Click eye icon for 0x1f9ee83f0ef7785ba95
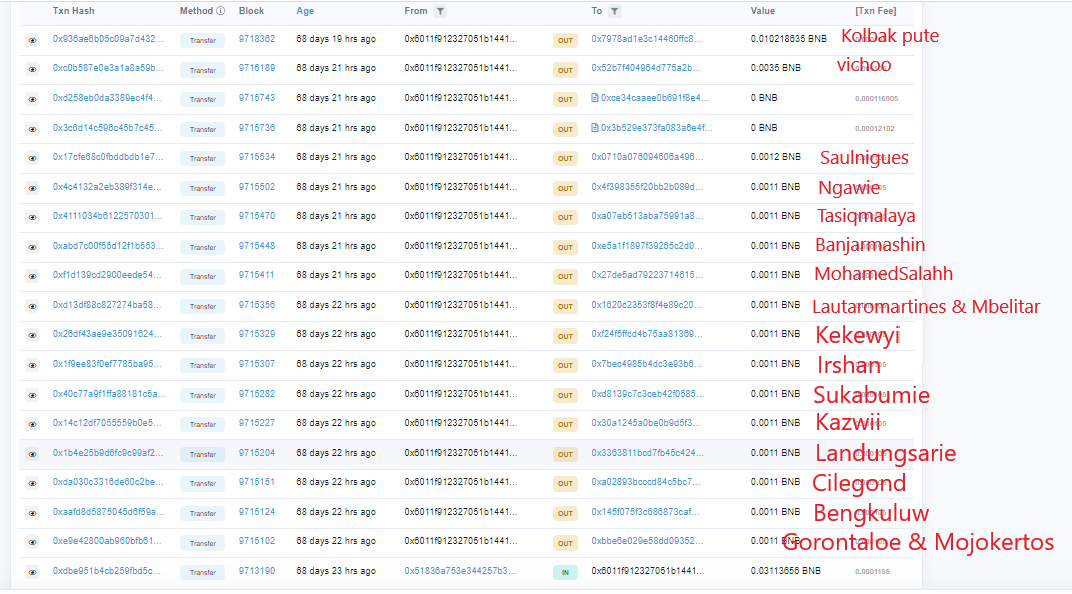 pyautogui.click(x=32, y=365)
